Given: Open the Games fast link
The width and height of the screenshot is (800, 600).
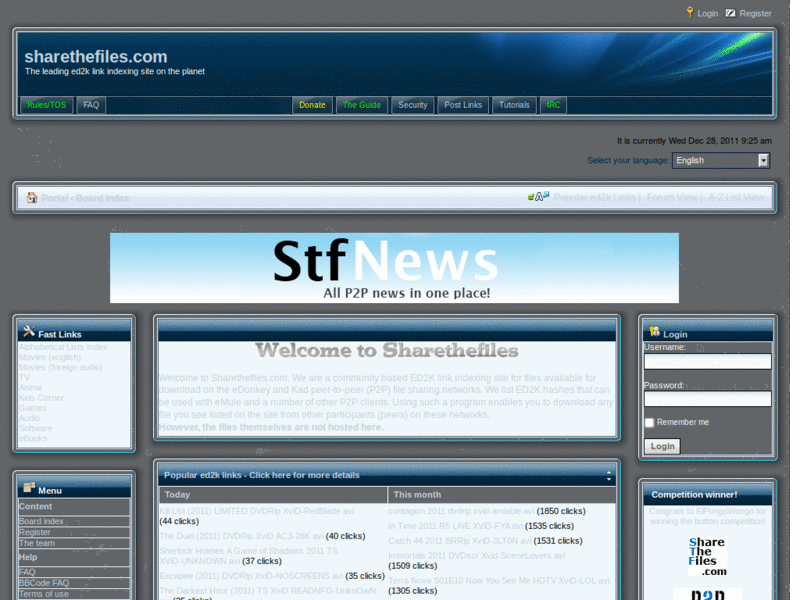Looking at the screenshot, I should [33, 408].
